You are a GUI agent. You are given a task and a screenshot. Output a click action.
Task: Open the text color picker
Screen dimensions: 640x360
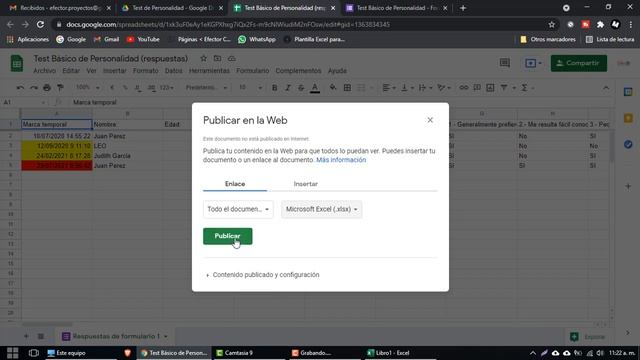[315, 88]
